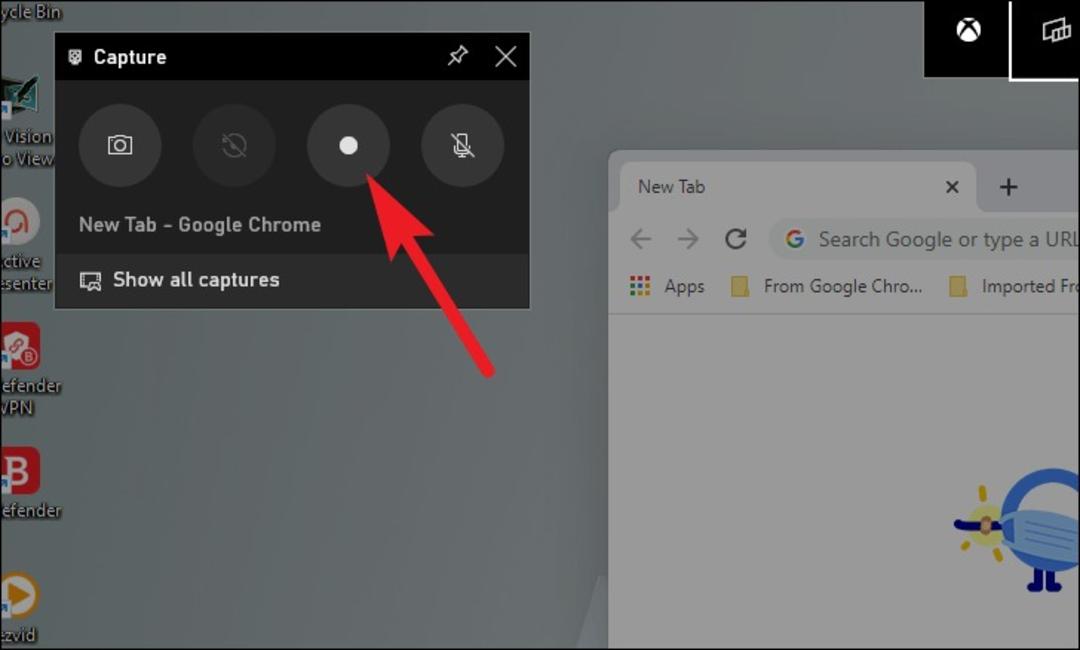1080x650 pixels.
Task: Take a screenshot with the camera button
Action: 120,145
